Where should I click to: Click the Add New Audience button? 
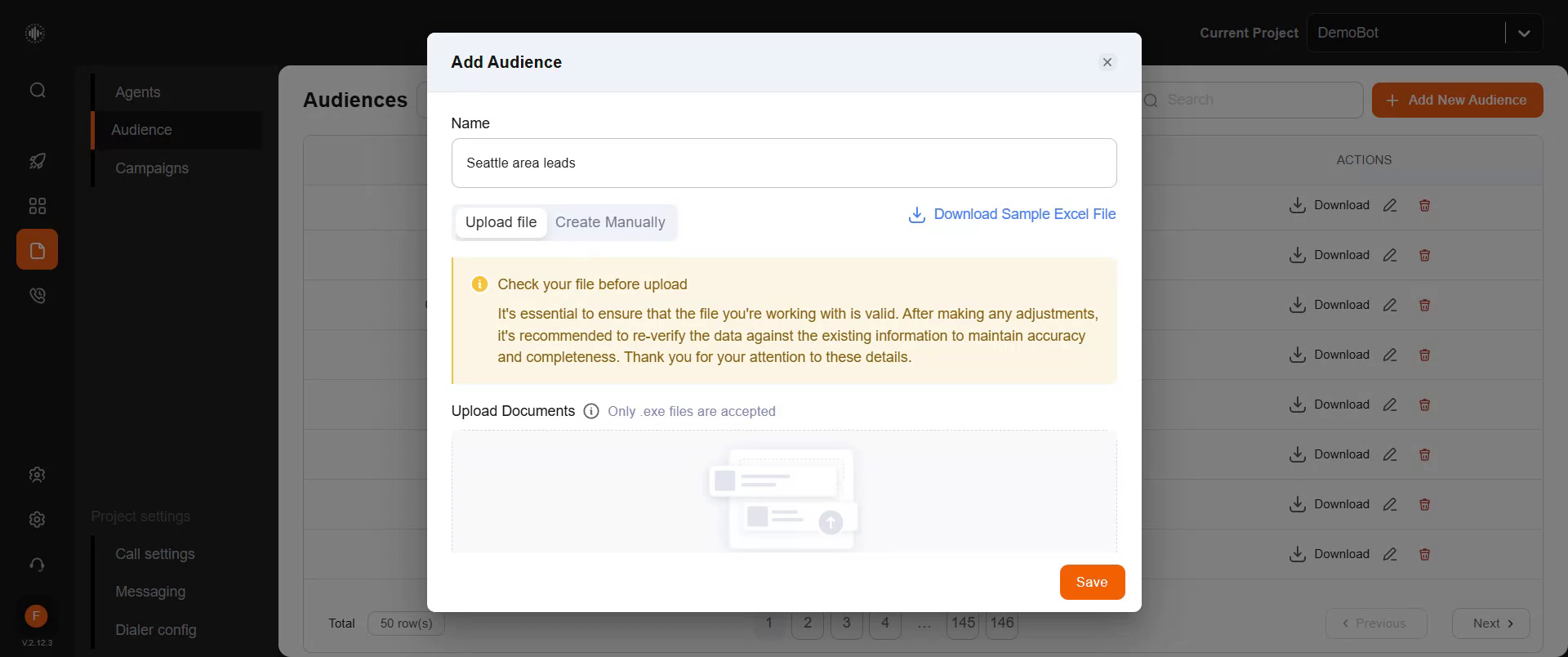[x=1457, y=100]
